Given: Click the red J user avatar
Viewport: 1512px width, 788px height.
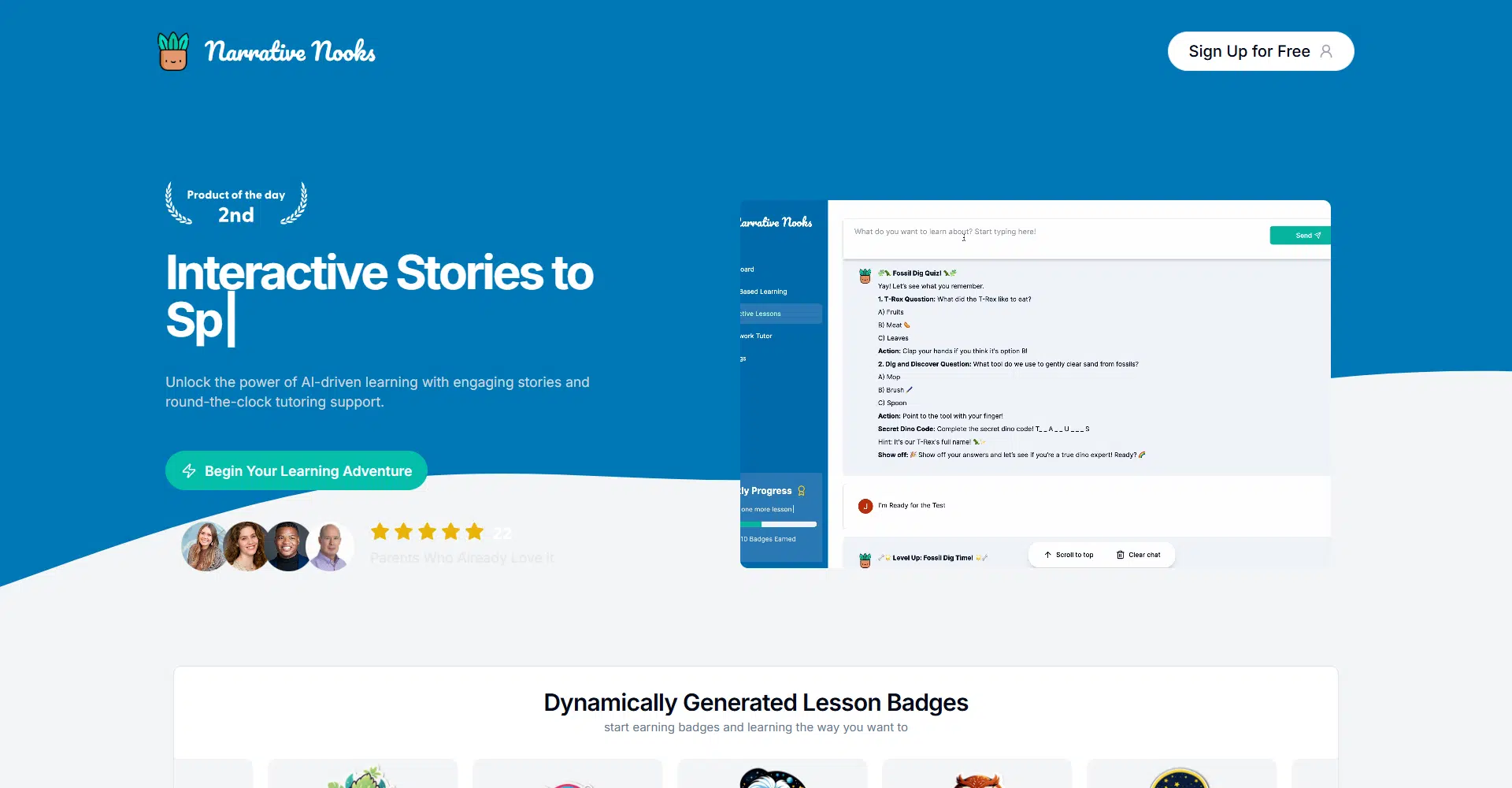Looking at the screenshot, I should click(865, 506).
